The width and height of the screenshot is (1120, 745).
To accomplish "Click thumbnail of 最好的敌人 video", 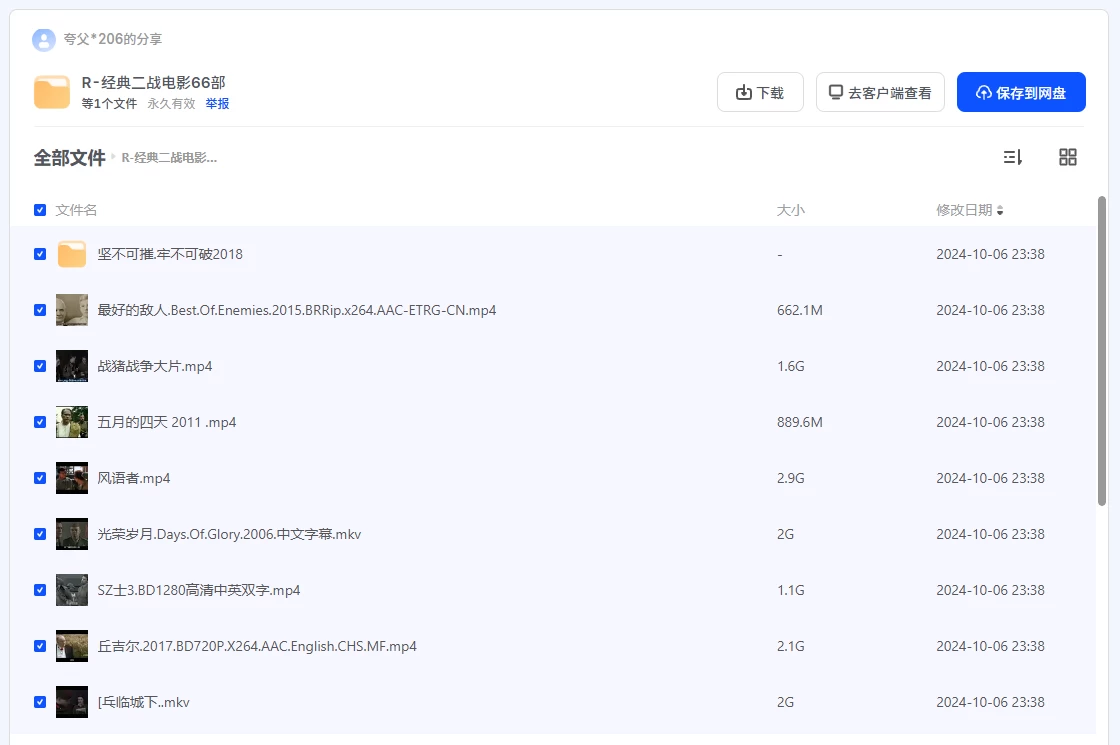I will (72, 310).
